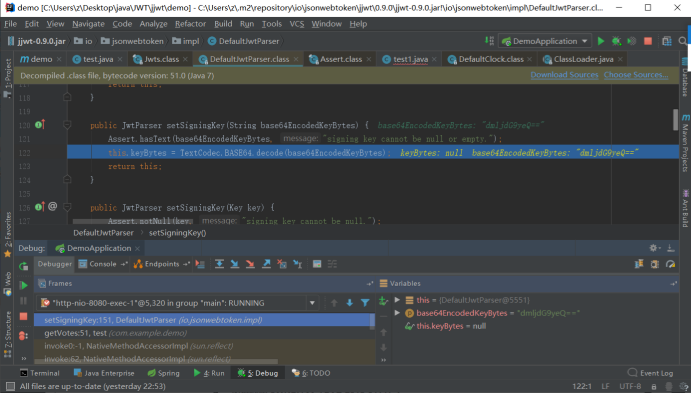Stop the application with the red square in the top toolbar
The image size is (691, 393).
coord(648,41)
